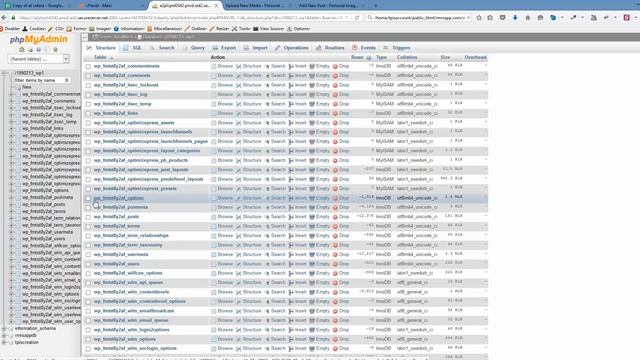Open the Triggers tab

click(397, 48)
